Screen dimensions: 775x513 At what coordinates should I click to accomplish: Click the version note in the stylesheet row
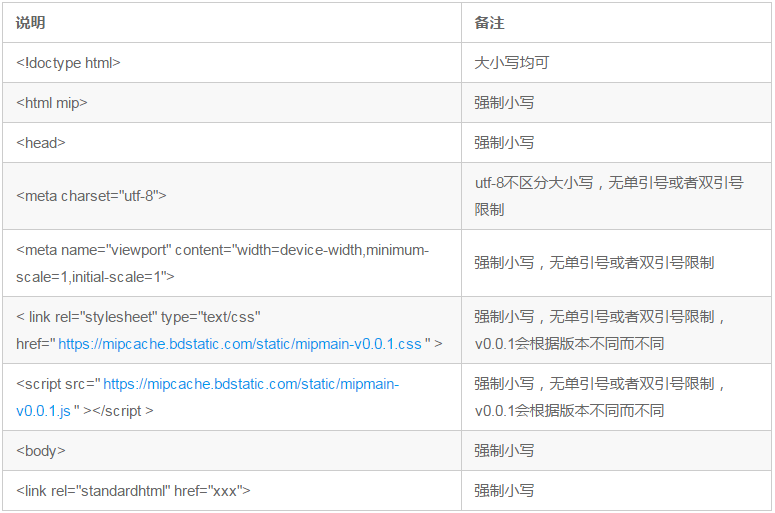click(569, 344)
